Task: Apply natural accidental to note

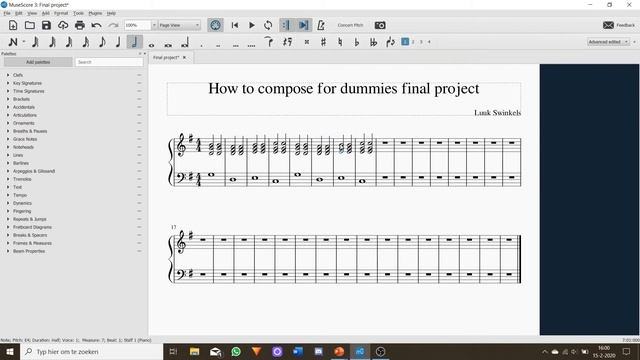Action: point(340,42)
